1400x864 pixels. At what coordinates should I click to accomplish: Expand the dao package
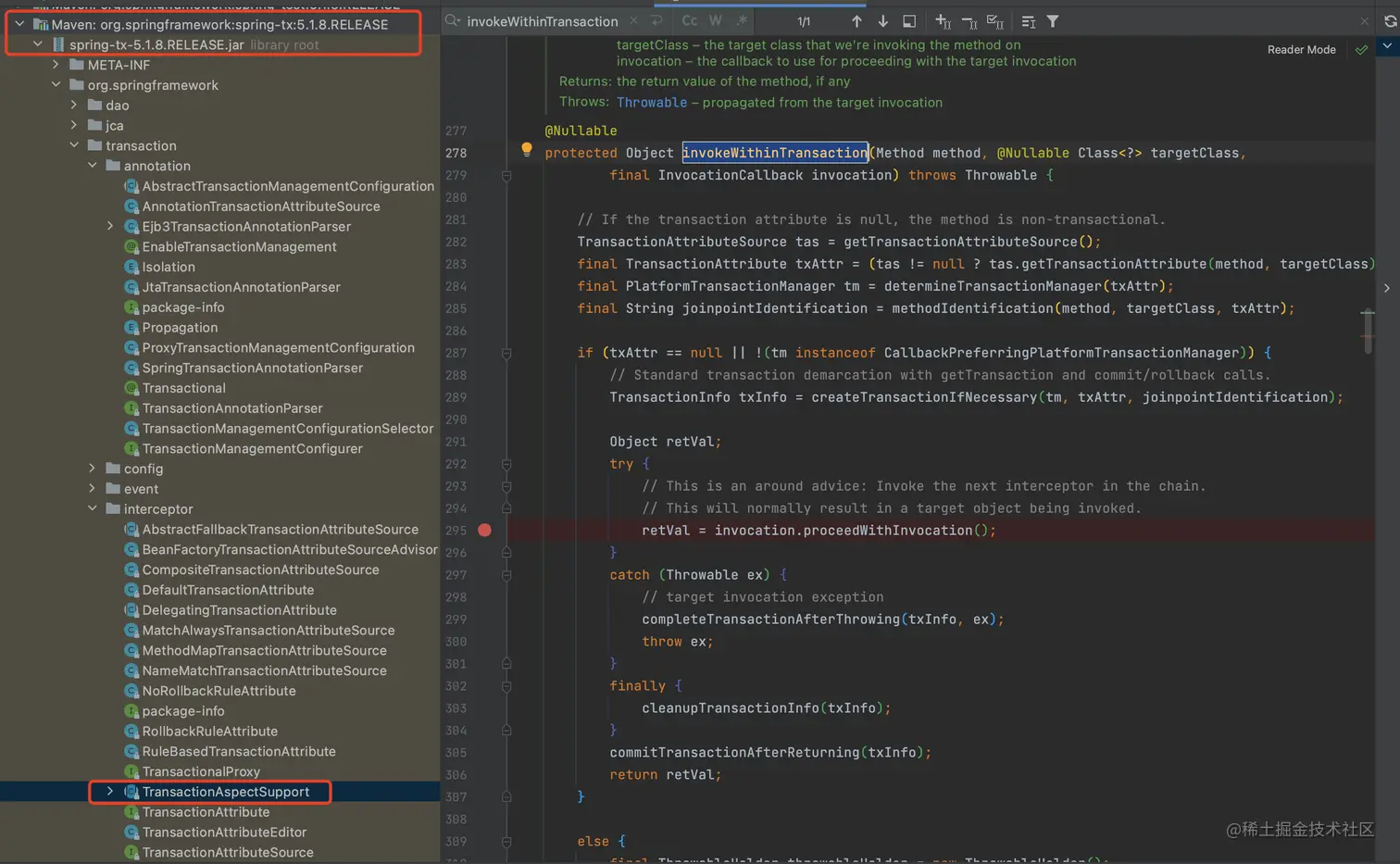click(74, 106)
